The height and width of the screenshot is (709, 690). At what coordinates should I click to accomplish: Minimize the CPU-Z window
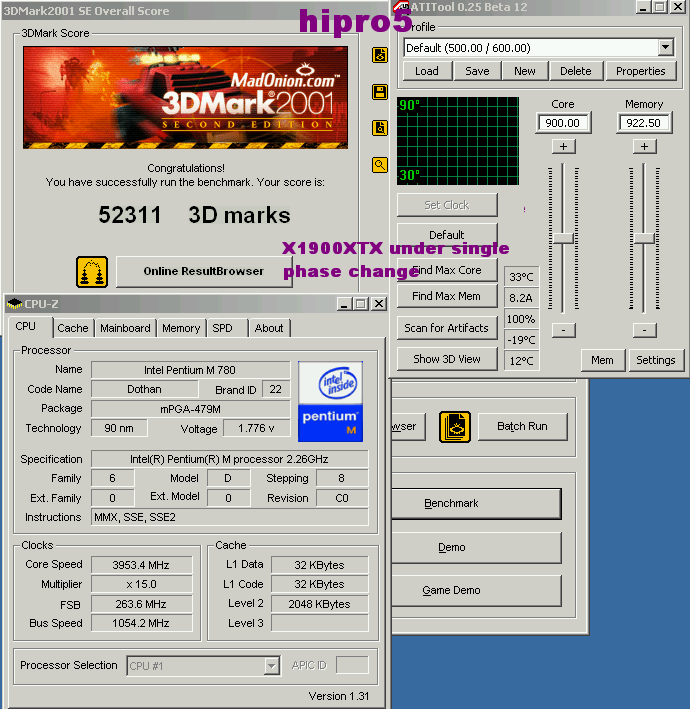[x=344, y=304]
